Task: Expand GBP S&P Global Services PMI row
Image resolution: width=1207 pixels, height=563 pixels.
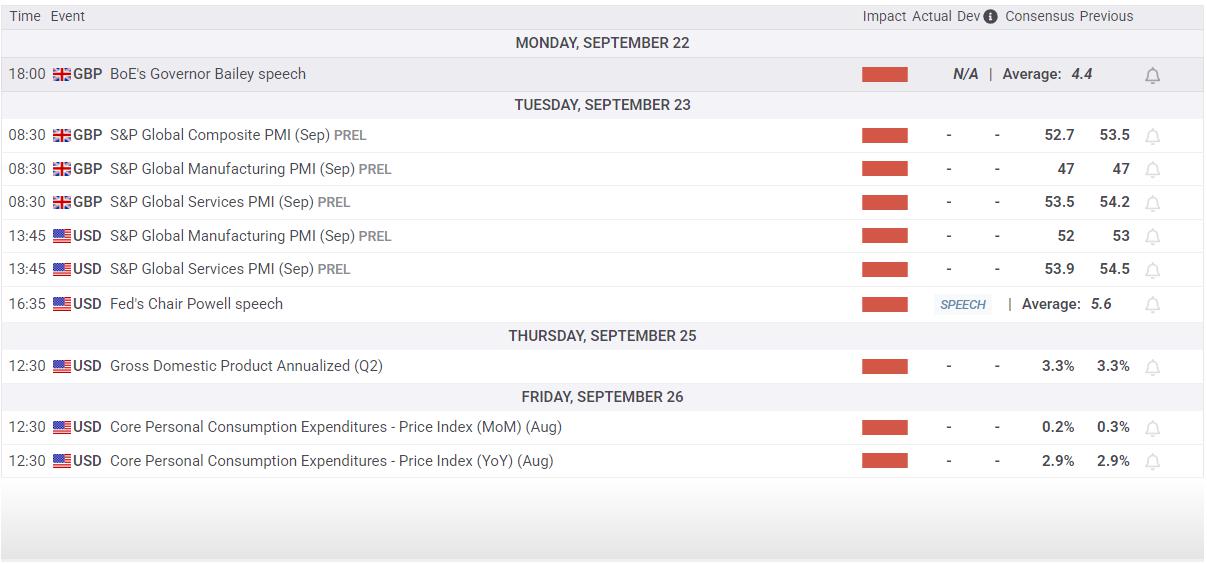Action: point(211,202)
